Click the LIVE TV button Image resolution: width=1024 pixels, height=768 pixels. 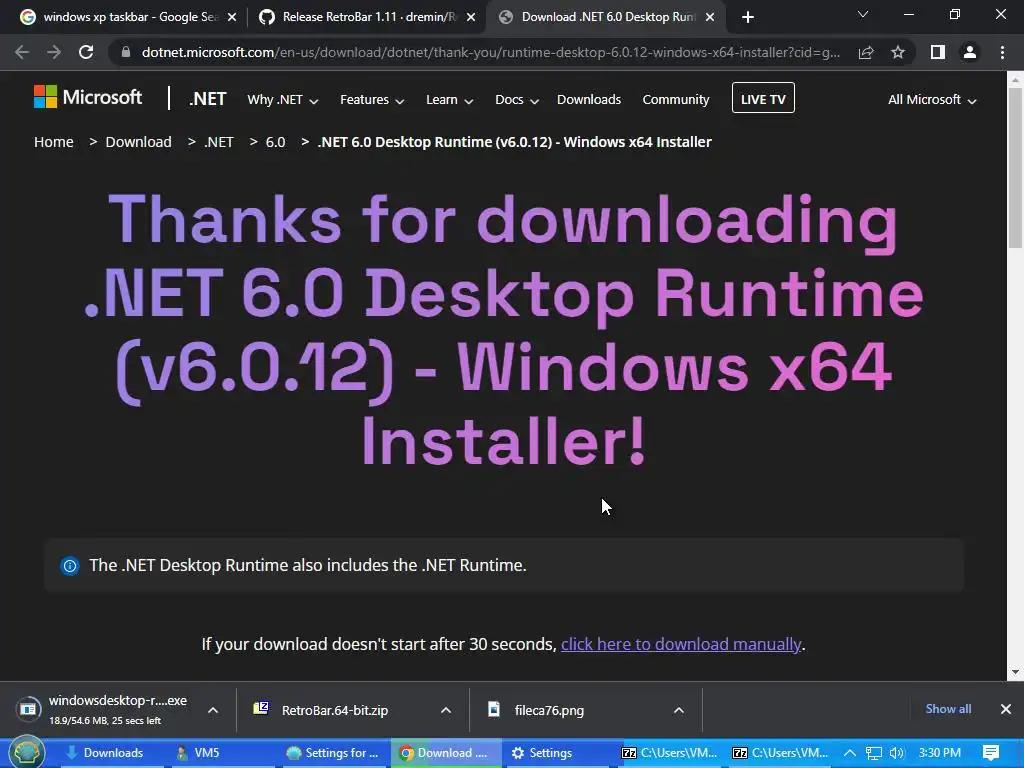pos(763,98)
